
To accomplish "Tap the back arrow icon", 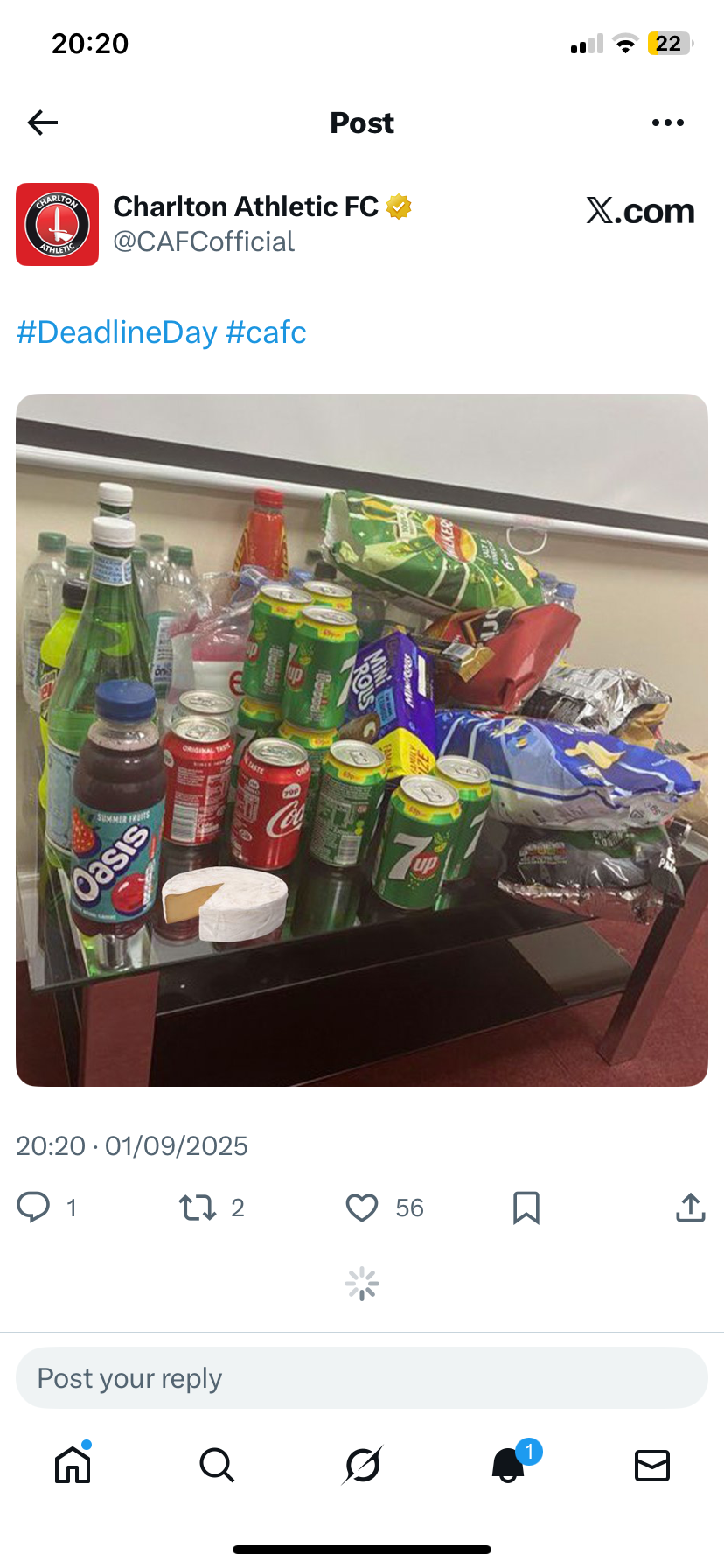I will (x=43, y=122).
